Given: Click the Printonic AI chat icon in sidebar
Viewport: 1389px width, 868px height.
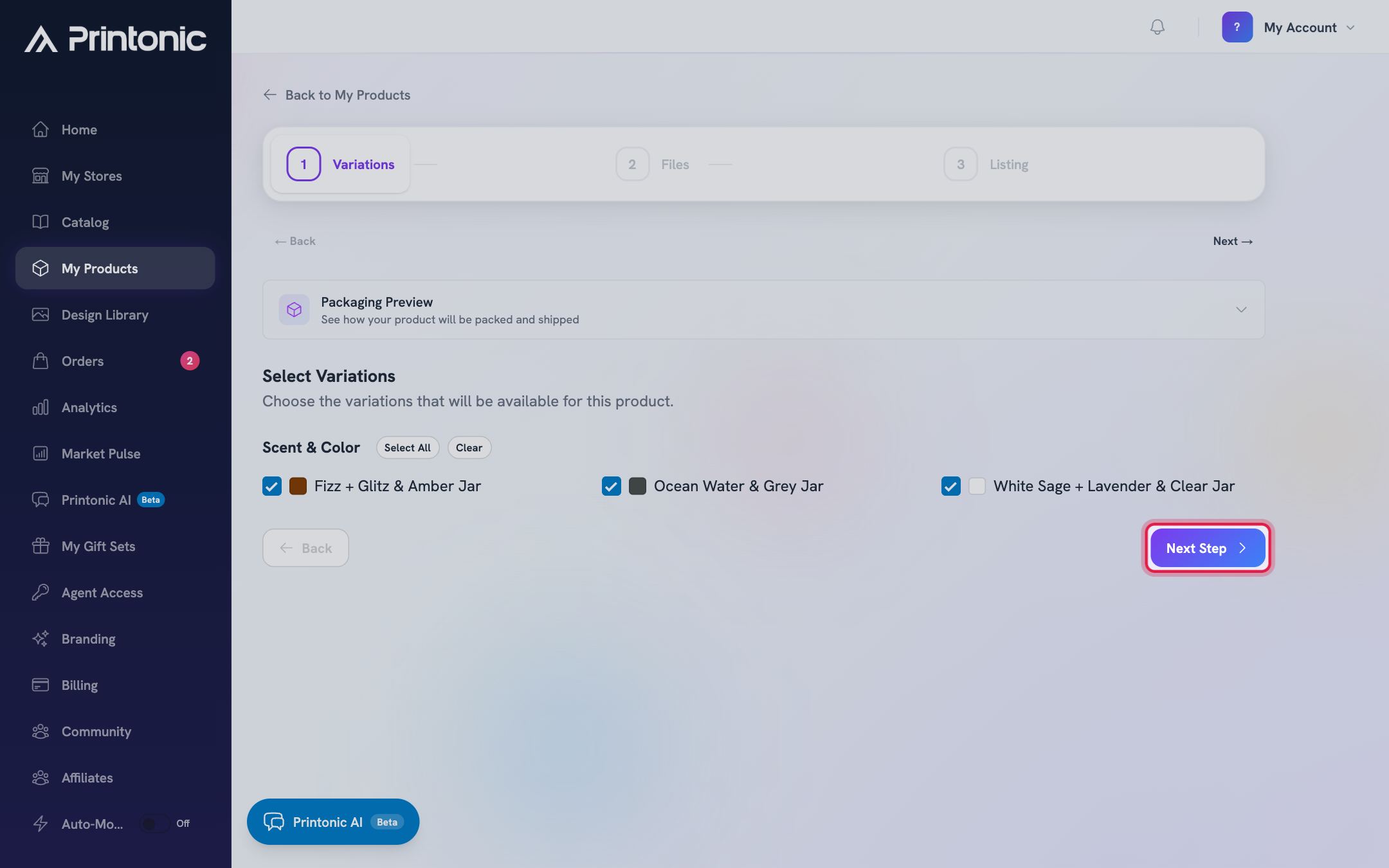Looking at the screenshot, I should [41, 500].
